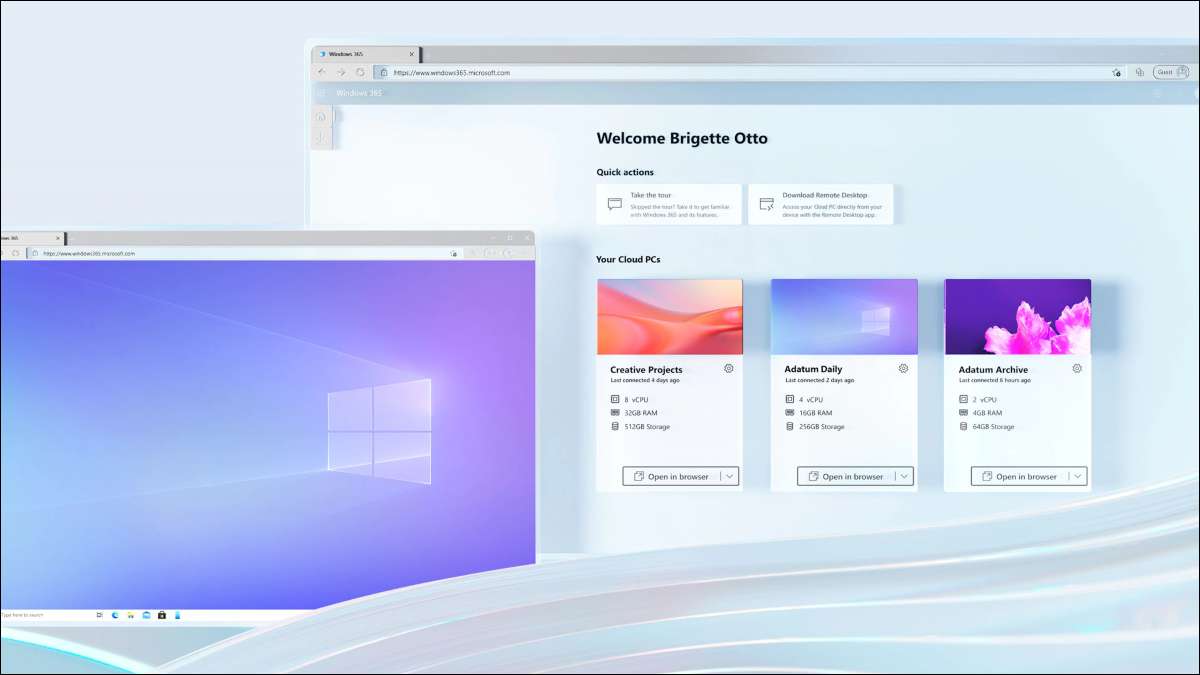Click the 32GB RAM text
Screen dimensions: 1200x675
coord(641,413)
